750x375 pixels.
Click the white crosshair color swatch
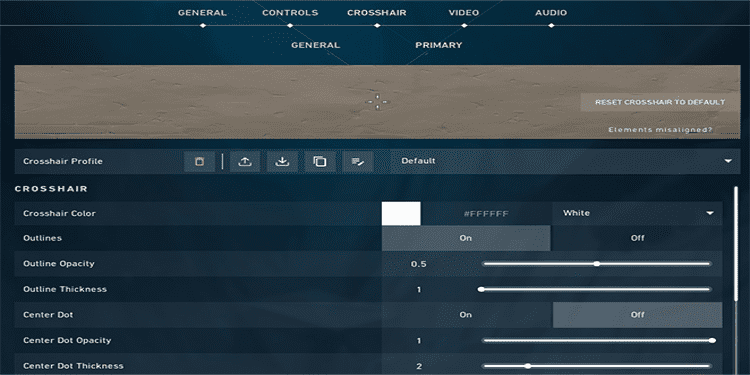401,213
